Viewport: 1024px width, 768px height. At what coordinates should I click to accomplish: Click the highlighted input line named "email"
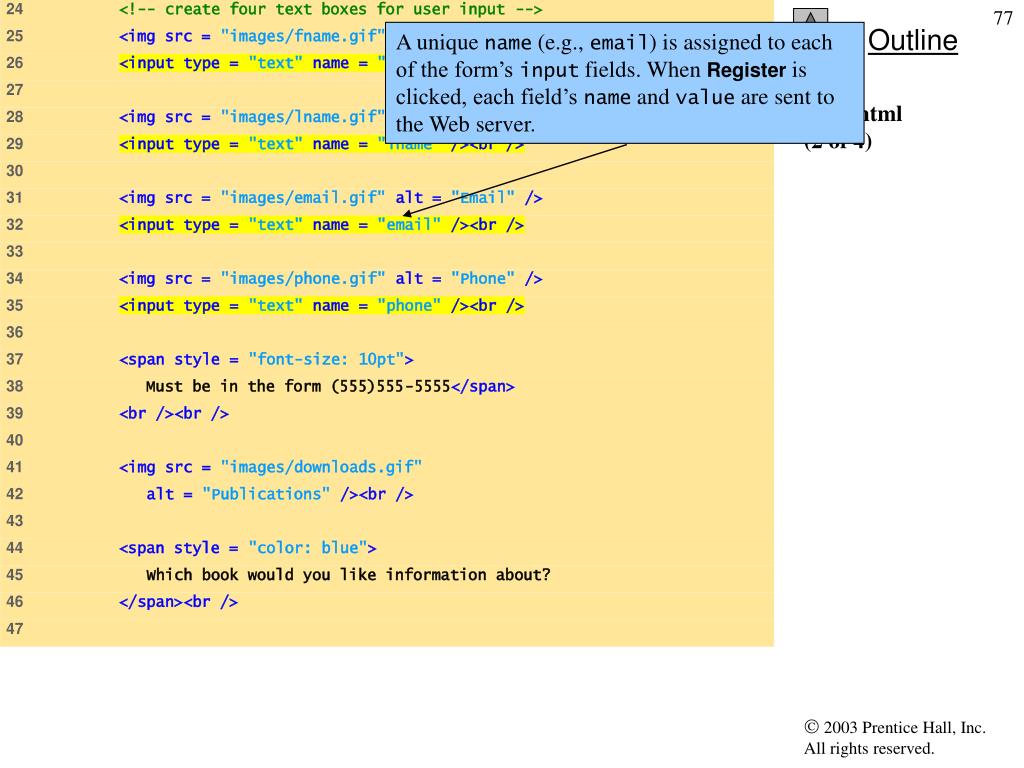tap(321, 225)
